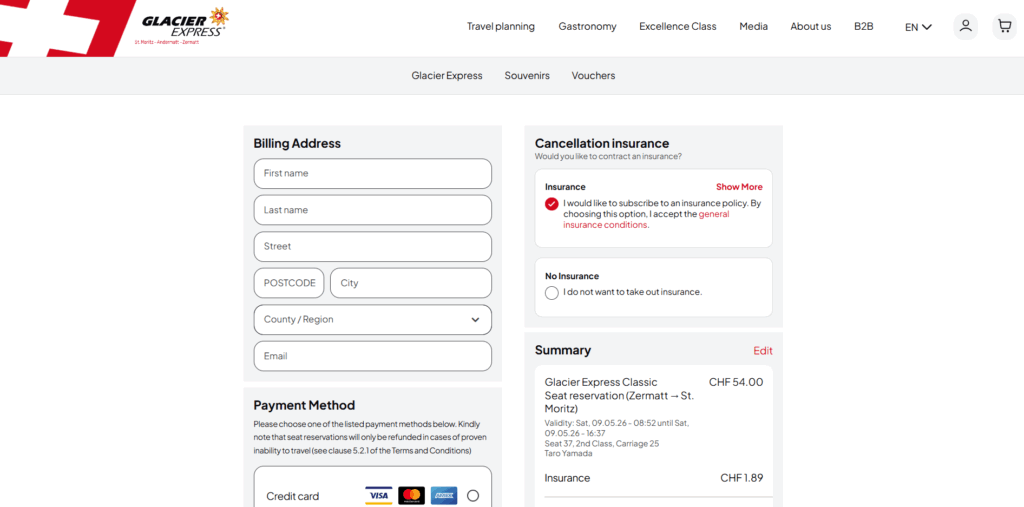Click Edit in the Summary section
The width and height of the screenshot is (1024, 507).
[762, 351]
